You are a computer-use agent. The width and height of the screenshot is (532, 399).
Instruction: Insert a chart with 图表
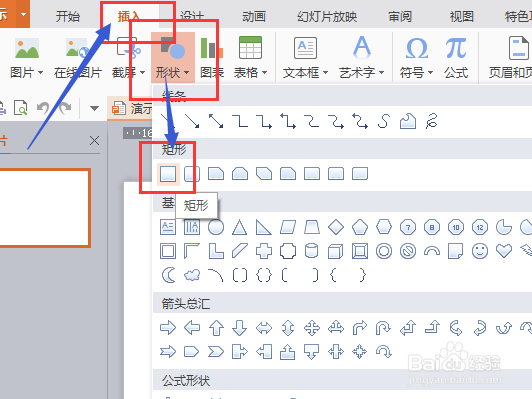[x=212, y=58]
